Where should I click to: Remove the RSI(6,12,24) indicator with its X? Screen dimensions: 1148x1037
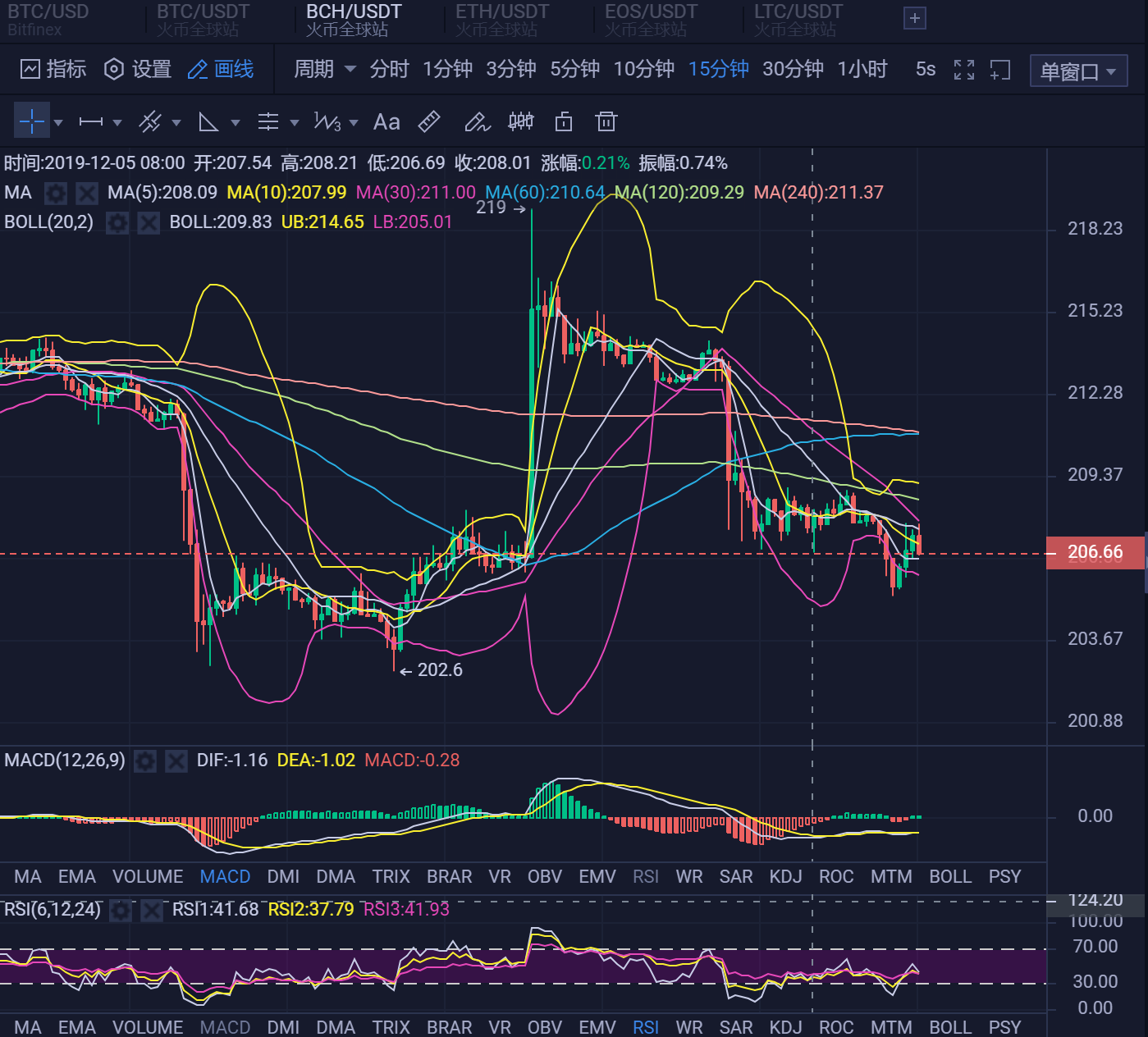click(152, 910)
